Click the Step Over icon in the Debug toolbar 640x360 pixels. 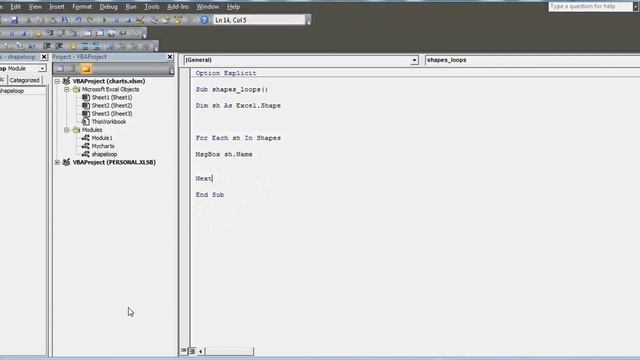(x=61, y=33)
